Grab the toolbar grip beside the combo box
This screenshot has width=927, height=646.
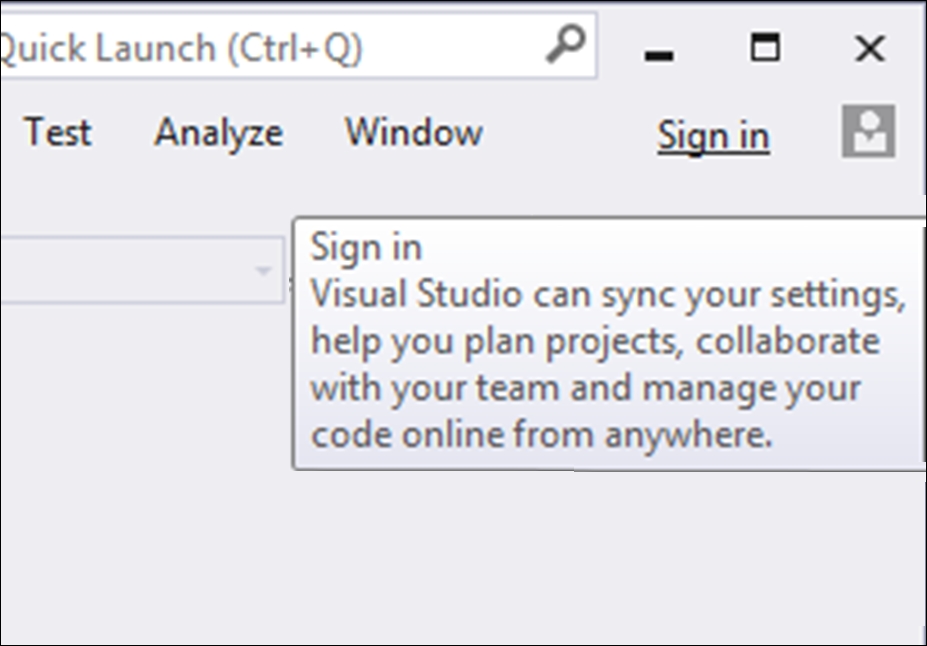pos(290,284)
